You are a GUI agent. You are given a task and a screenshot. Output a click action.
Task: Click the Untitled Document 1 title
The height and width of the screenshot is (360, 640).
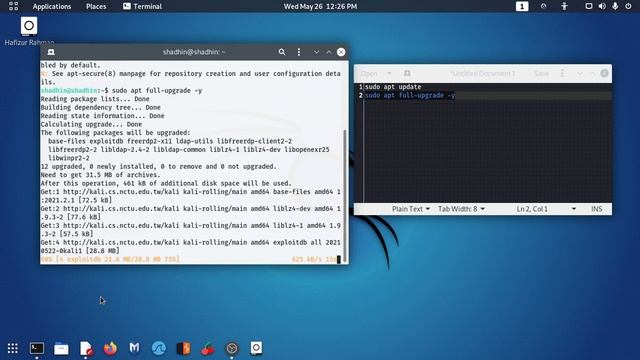point(482,73)
